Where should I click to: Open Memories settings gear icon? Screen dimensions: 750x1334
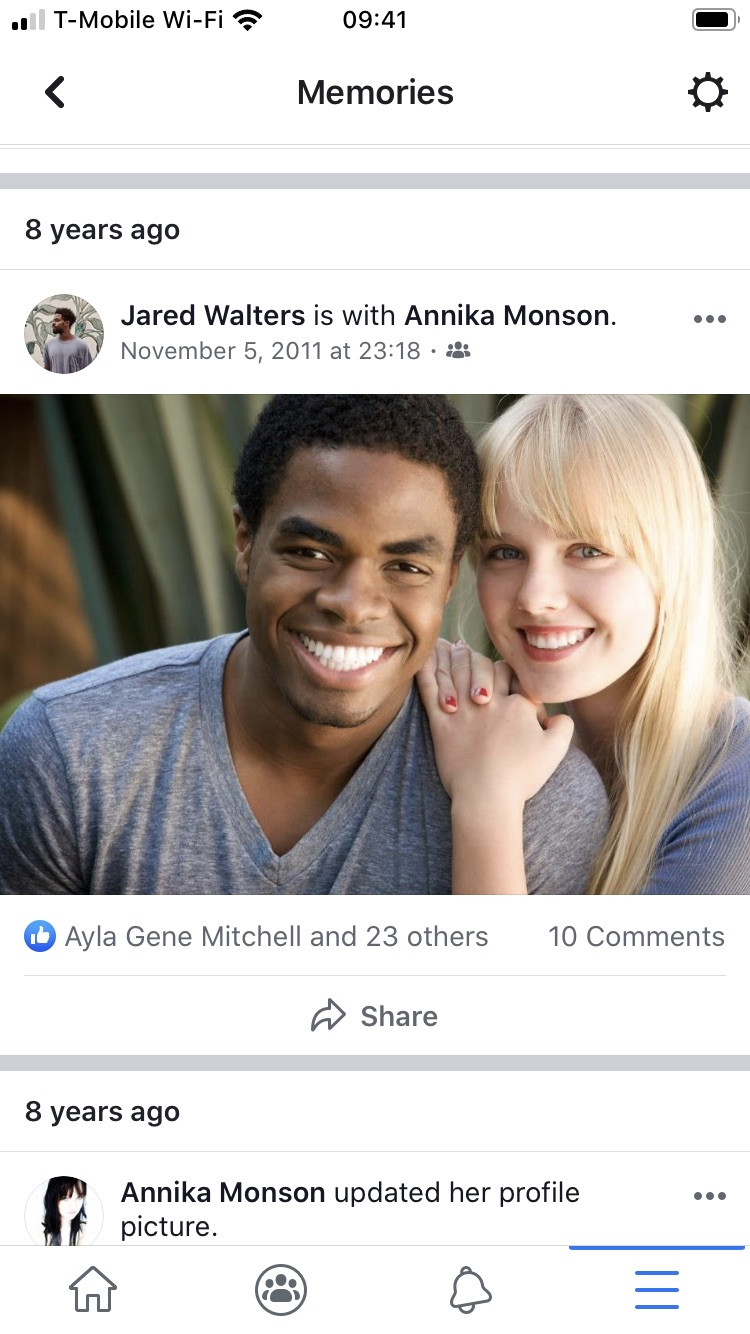(707, 92)
